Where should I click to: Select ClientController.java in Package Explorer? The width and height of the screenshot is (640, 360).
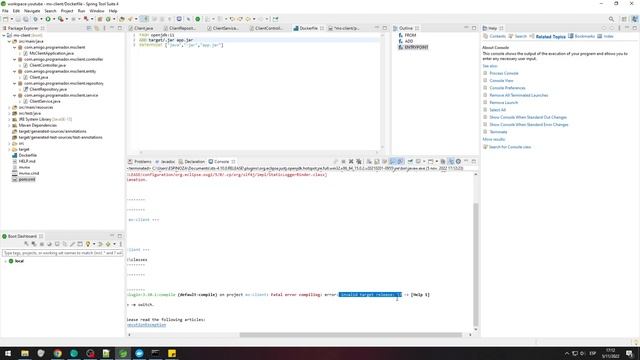click(x=47, y=65)
